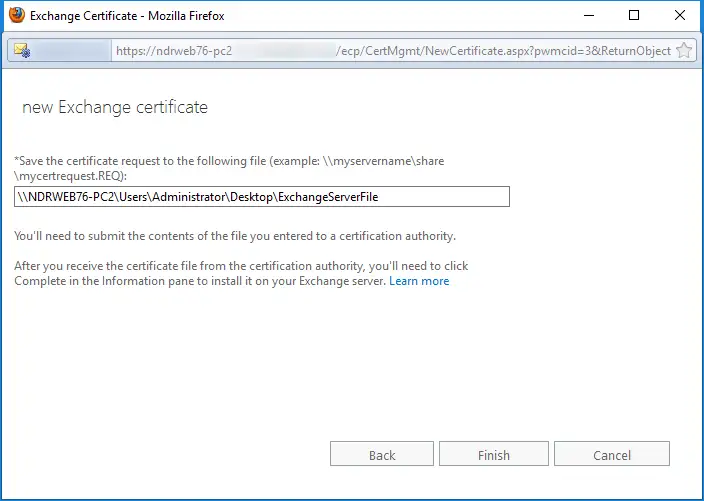Image resolution: width=704 pixels, height=501 pixels.
Task: Click the Finish button
Action: point(493,454)
